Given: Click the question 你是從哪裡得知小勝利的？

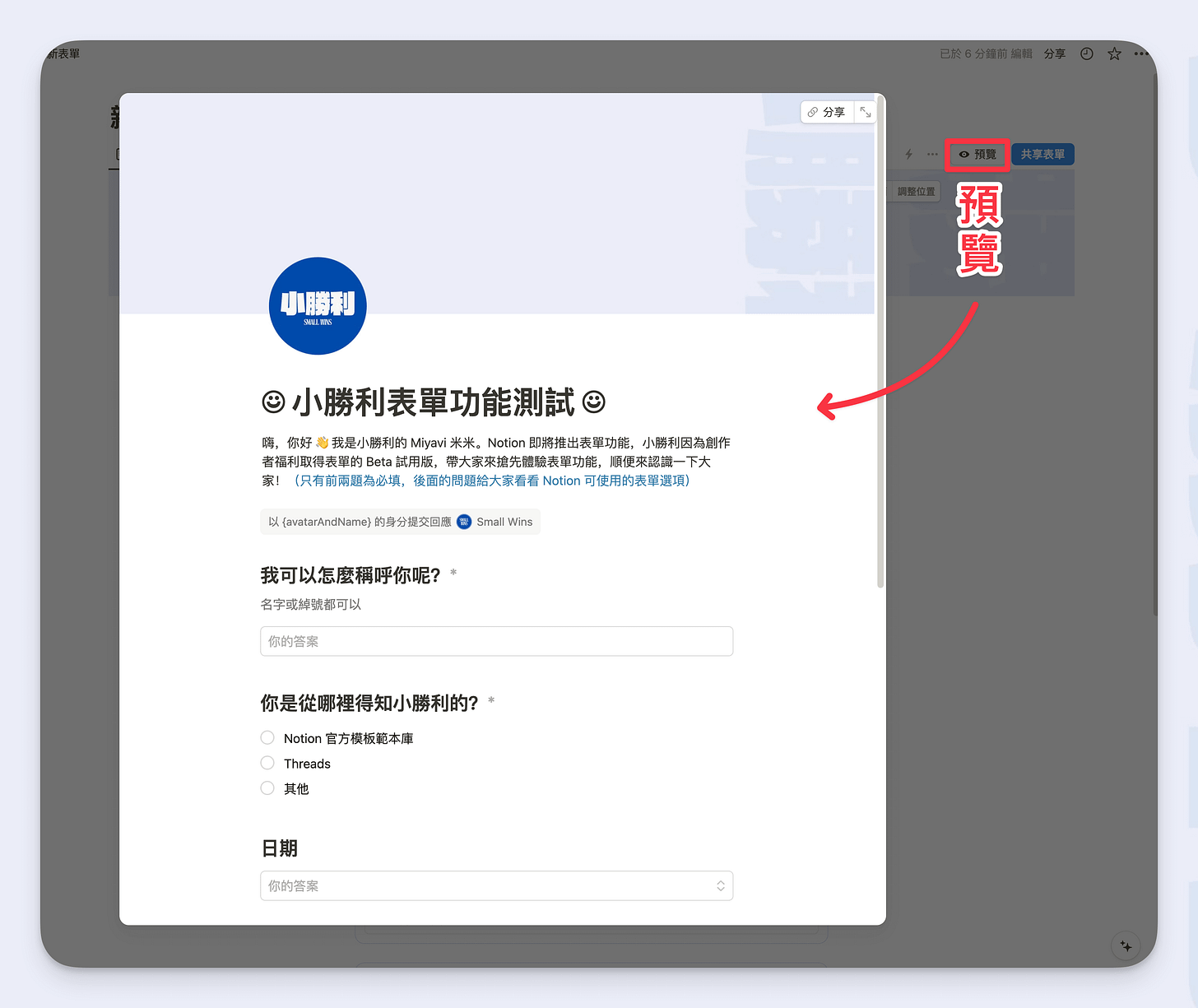Looking at the screenshot, I should (x=369, y=703).
